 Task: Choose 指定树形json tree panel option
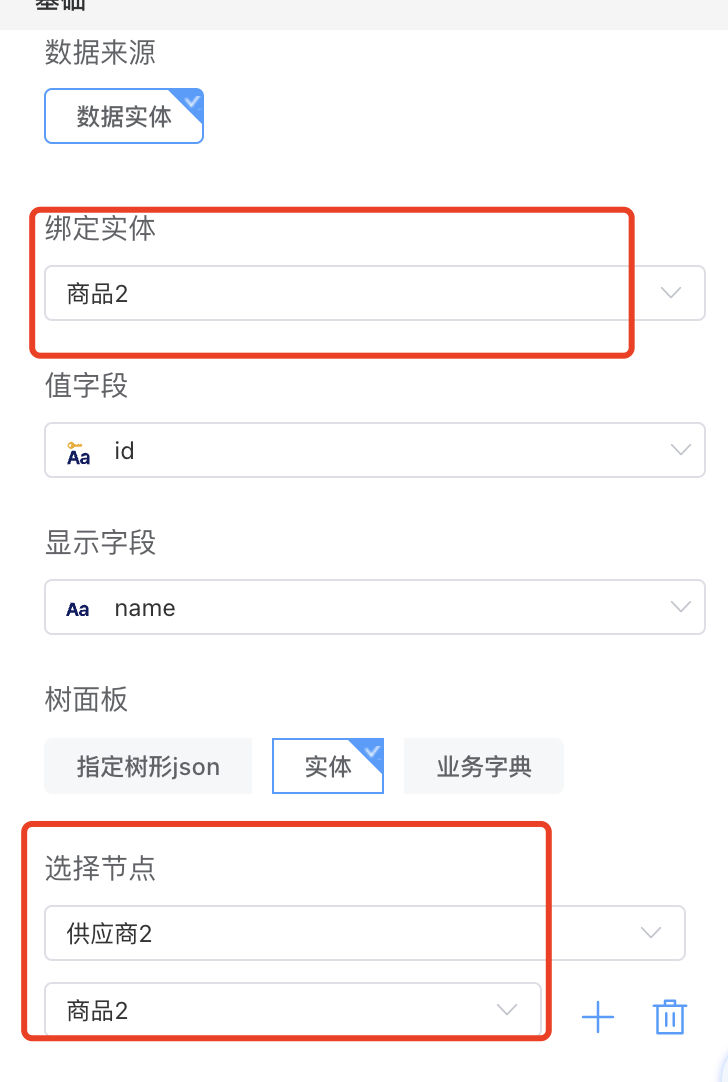(148, 767)
